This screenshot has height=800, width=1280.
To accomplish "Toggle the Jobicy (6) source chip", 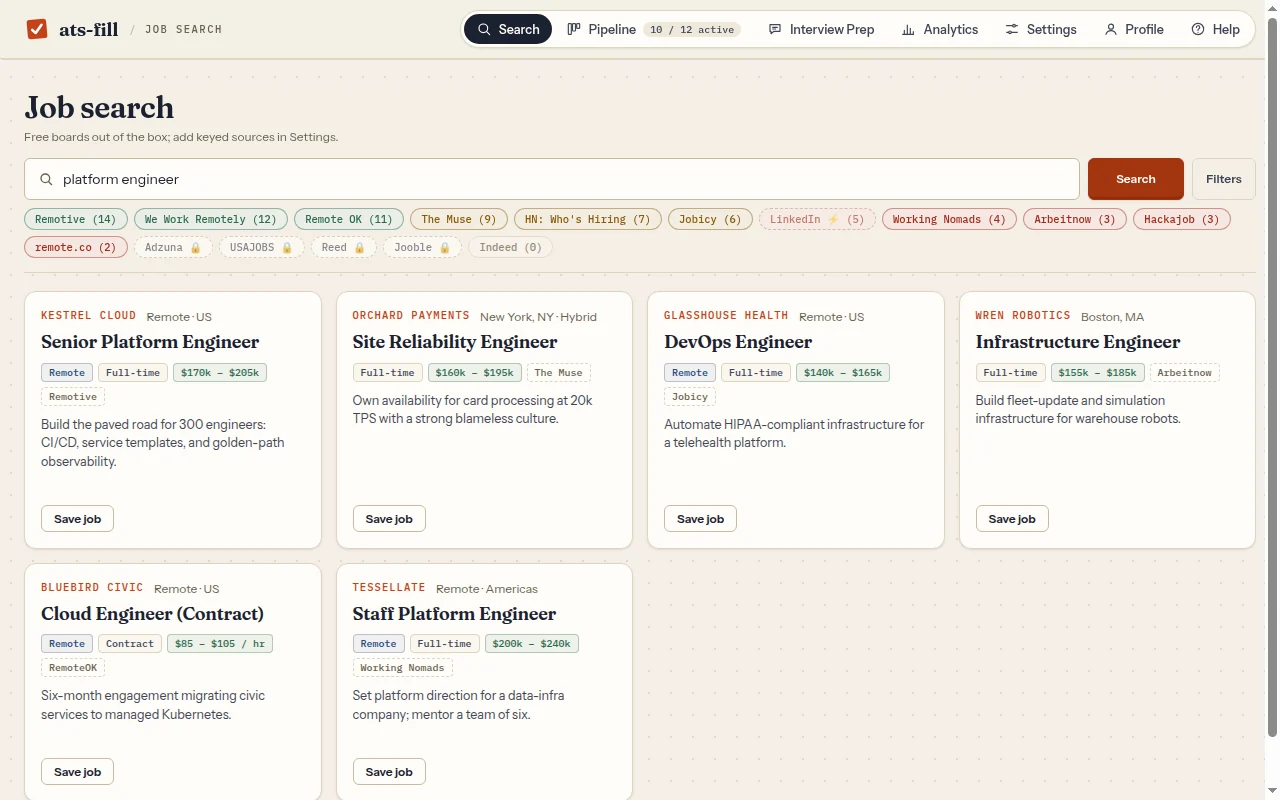I will point(710,219).
